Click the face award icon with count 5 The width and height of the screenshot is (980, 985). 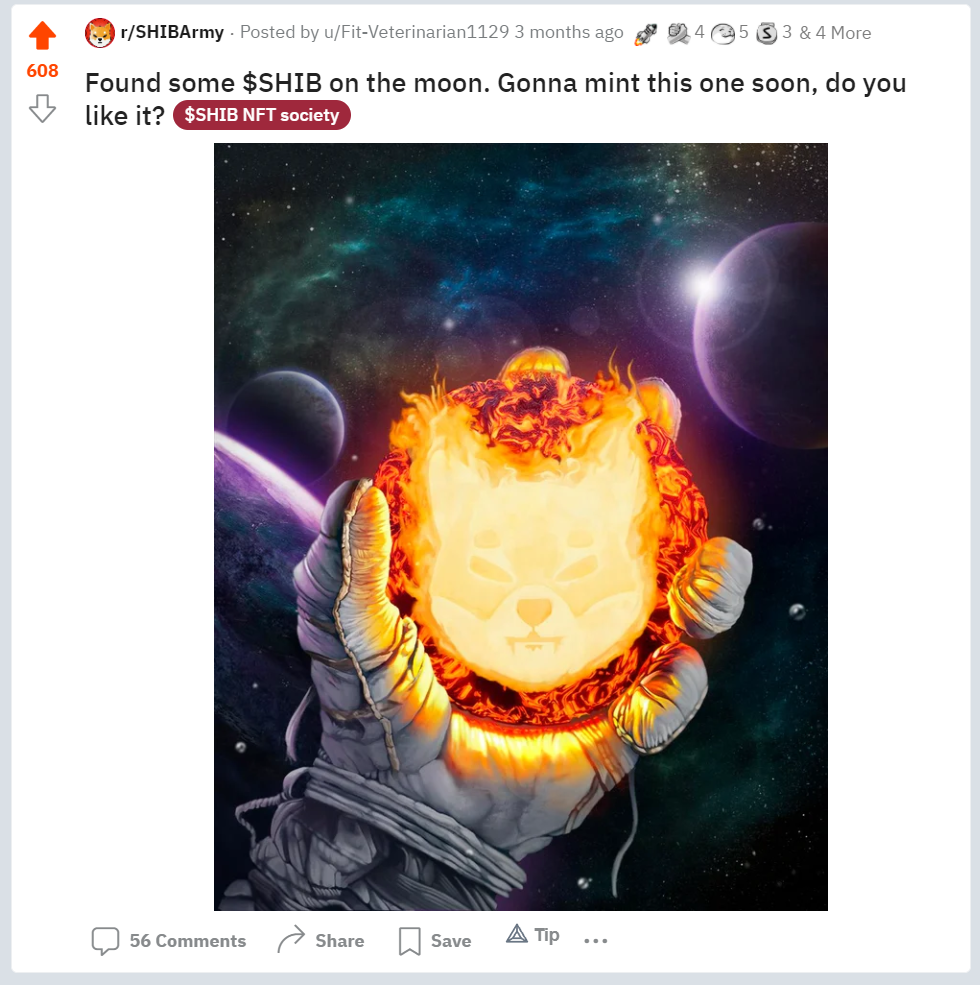pos(722,33)
